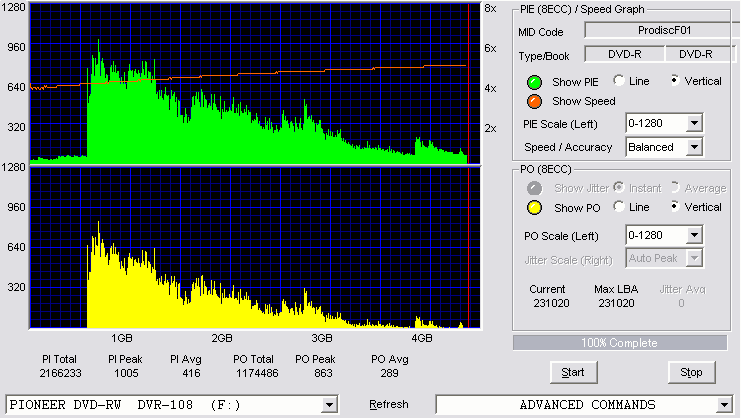This screenshot has height=418, width=741.
Task: Open the PO Scale (Left) dropdown
Action: (694, 235)
